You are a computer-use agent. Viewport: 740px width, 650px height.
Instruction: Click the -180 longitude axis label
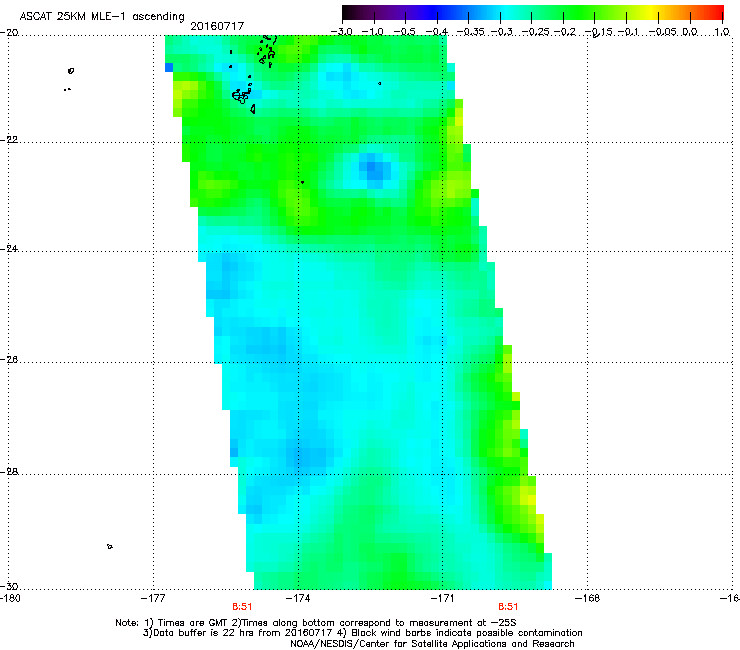tap(10, 598)
